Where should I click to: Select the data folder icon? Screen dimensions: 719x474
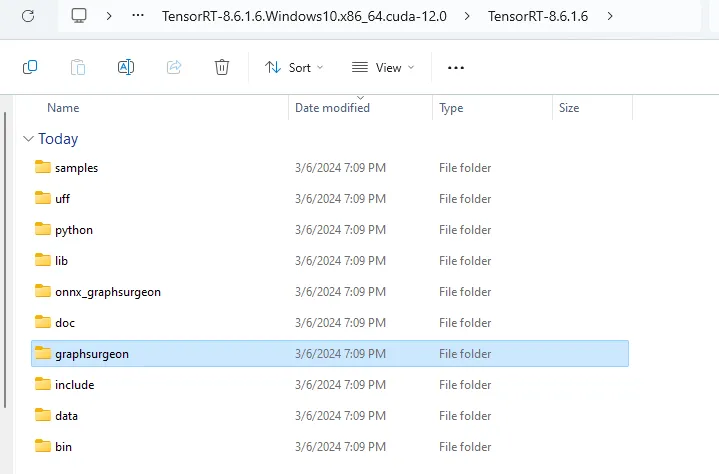pyautogui.click(x=43, y=415)
